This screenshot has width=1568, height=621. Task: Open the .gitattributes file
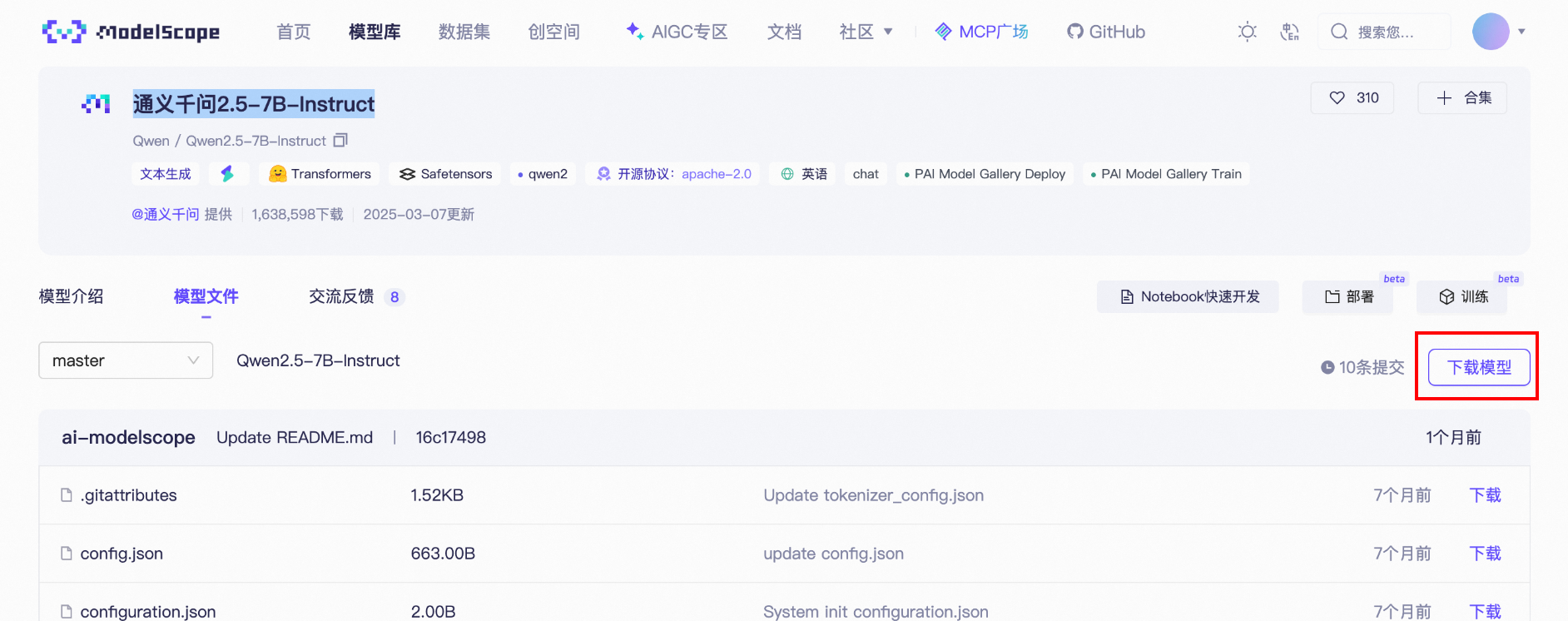tap(129, 495)
